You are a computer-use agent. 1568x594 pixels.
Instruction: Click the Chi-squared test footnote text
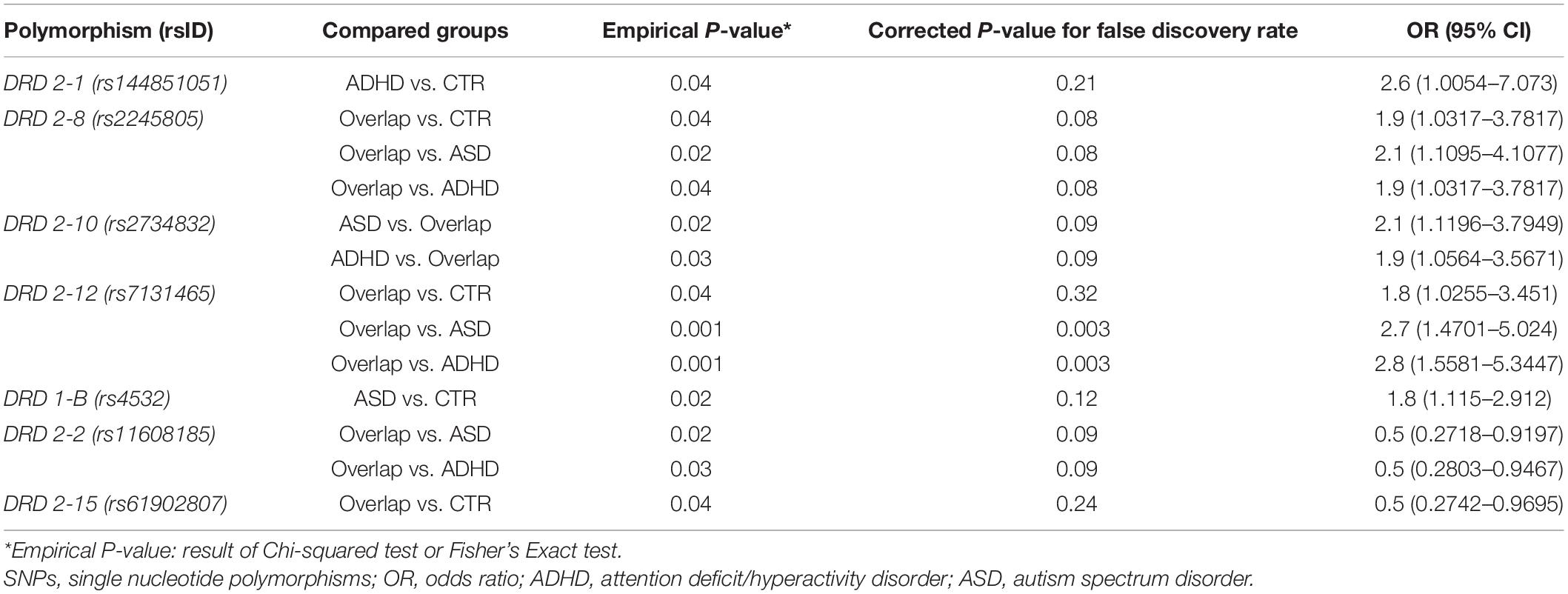[313, 551]
